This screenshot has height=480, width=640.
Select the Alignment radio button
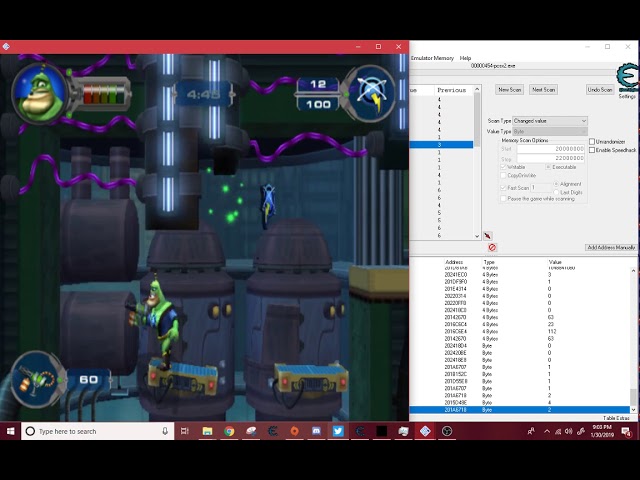point(556,184)
